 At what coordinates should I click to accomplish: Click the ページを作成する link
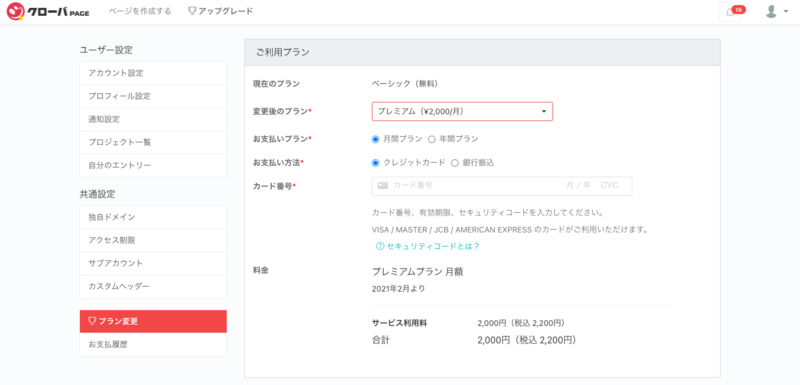[x=140, y=11]
